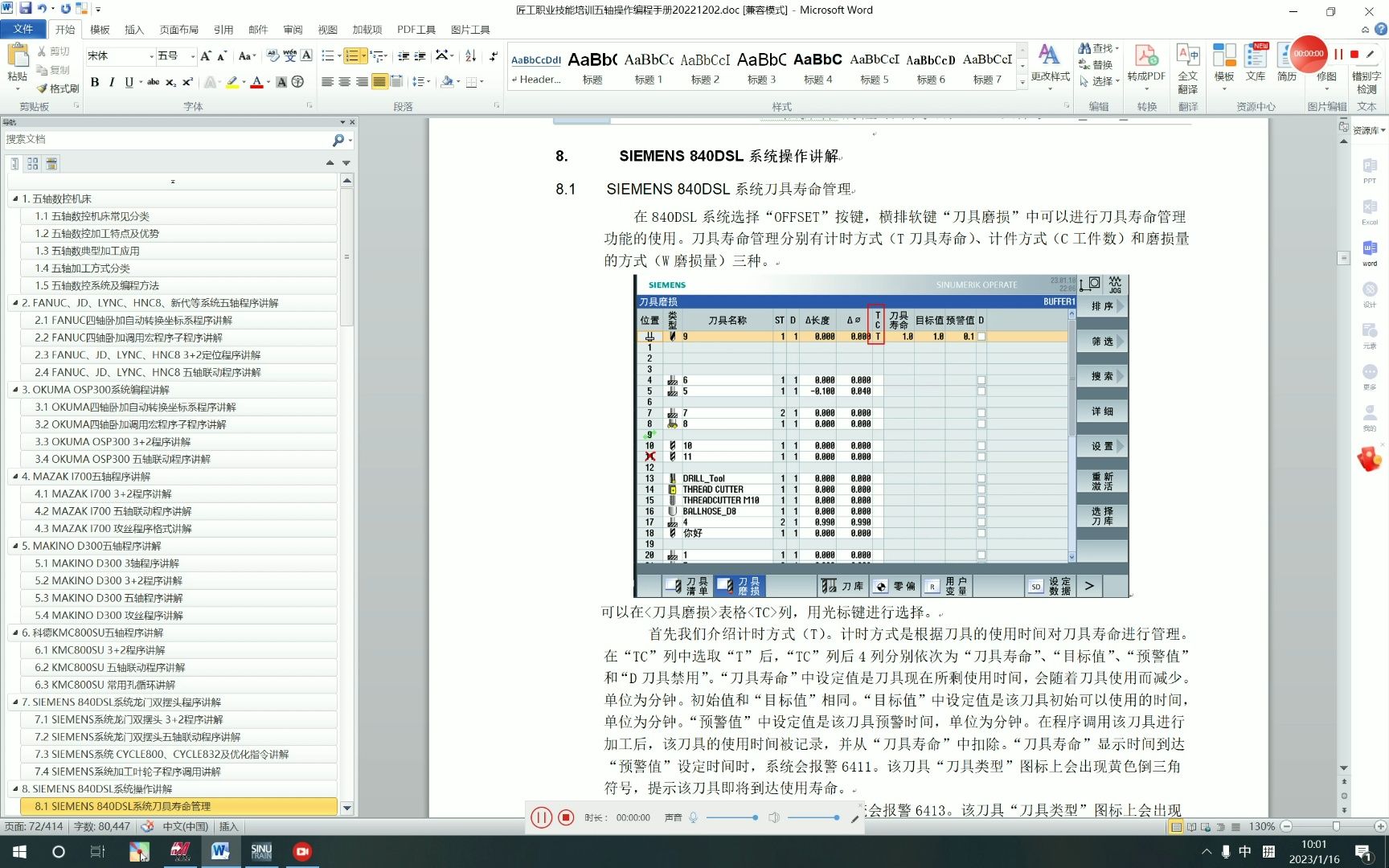
Task: Collapse the '1. 五轴数控机床' tree node
Action: pyautogui.click(x=15, y=199)
